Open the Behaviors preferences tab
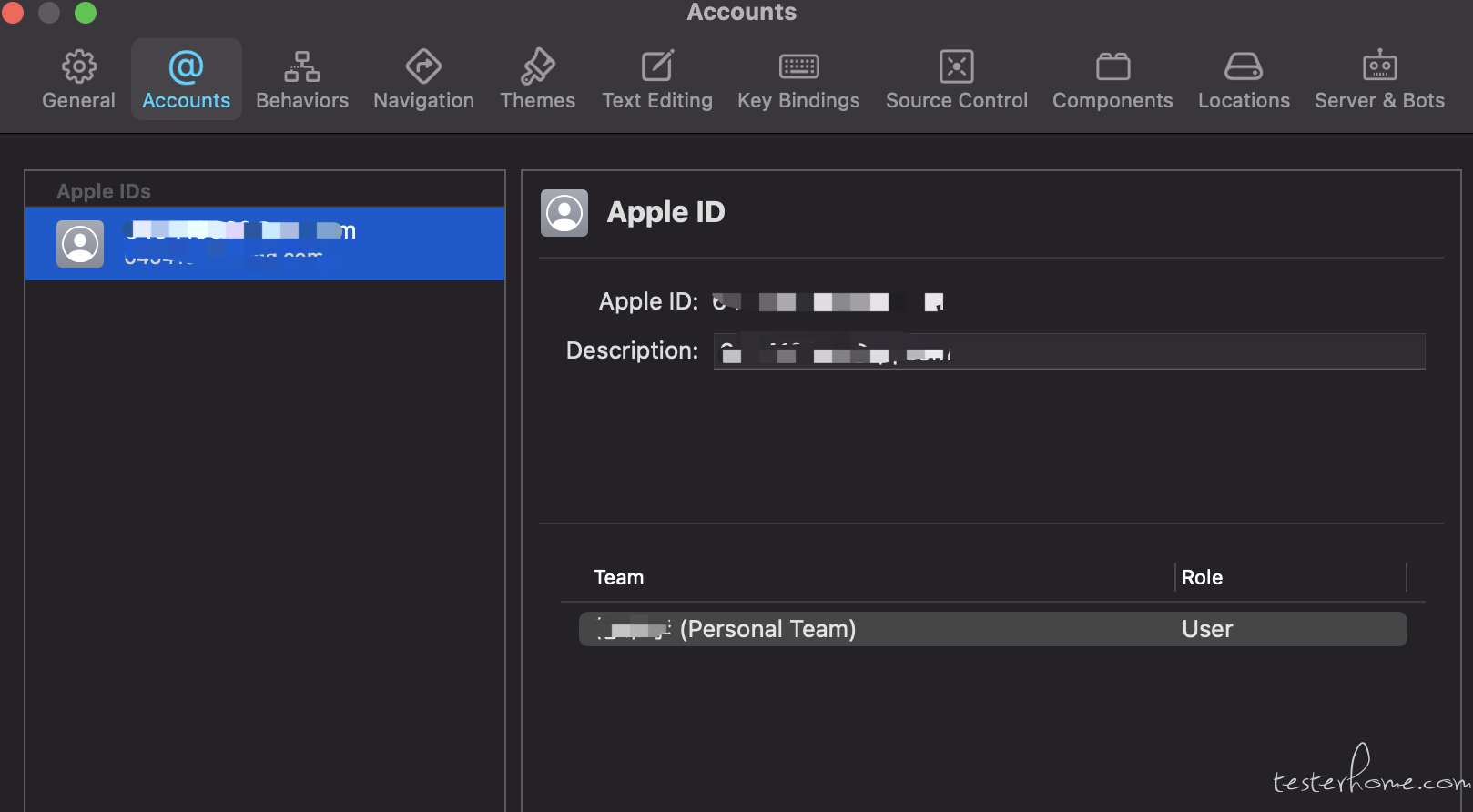1473x812 pixels. tap(302, 80)
